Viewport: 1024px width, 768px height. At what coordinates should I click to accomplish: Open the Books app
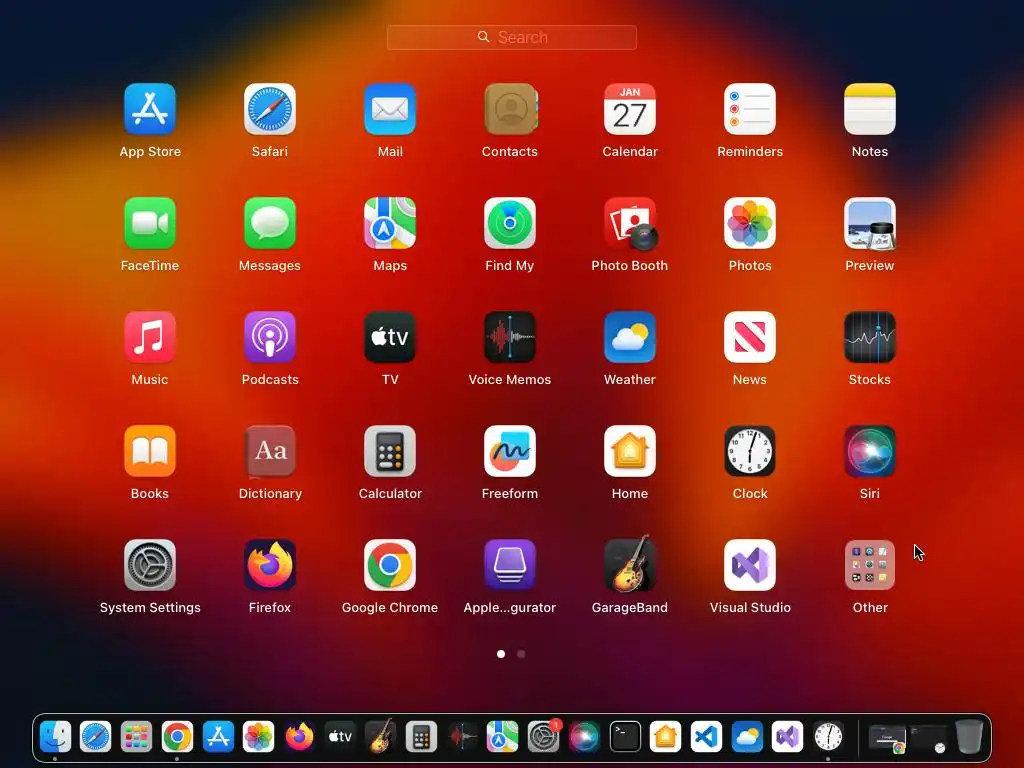(x=150, y=451)
